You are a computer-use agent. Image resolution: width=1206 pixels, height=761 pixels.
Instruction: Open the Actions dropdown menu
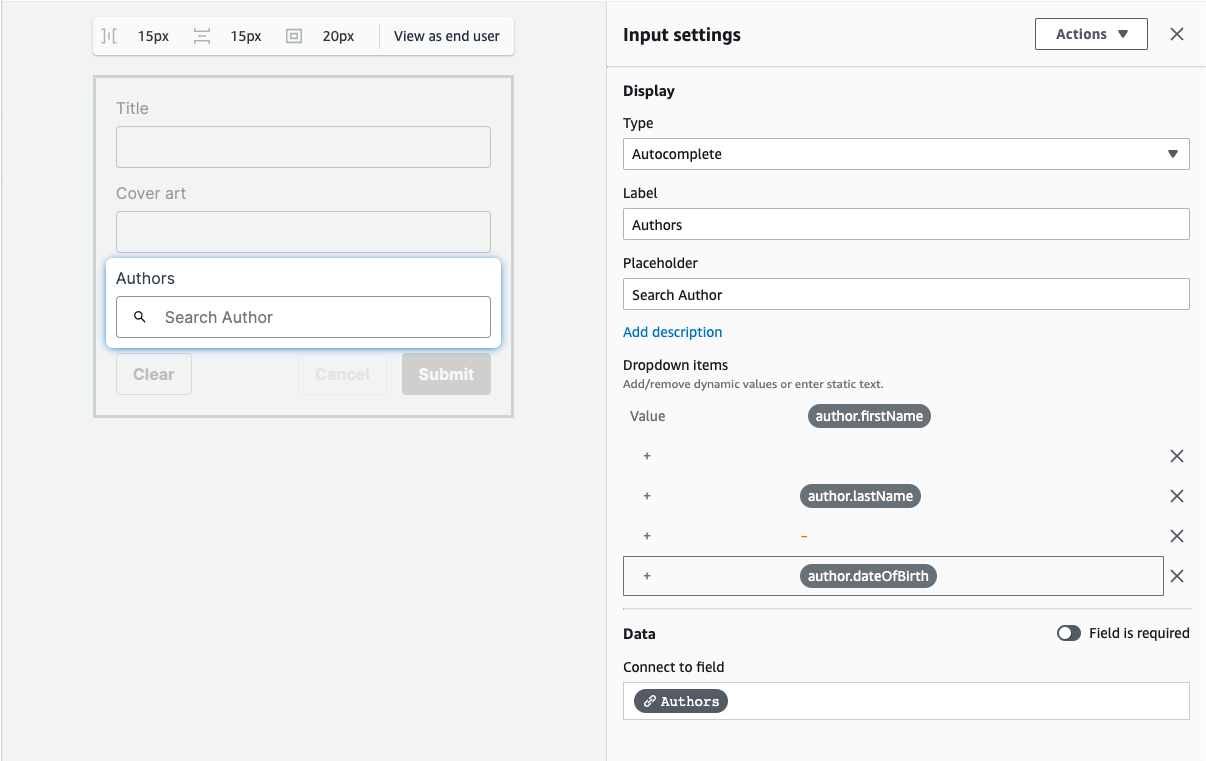tap(1091, 33)
